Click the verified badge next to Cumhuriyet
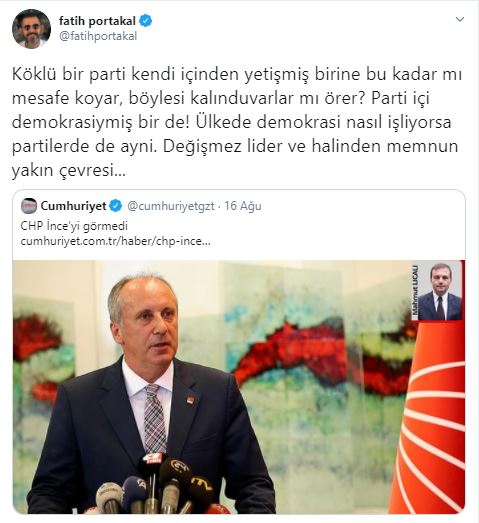The image size is (479, 523). (x=115, y=206)
